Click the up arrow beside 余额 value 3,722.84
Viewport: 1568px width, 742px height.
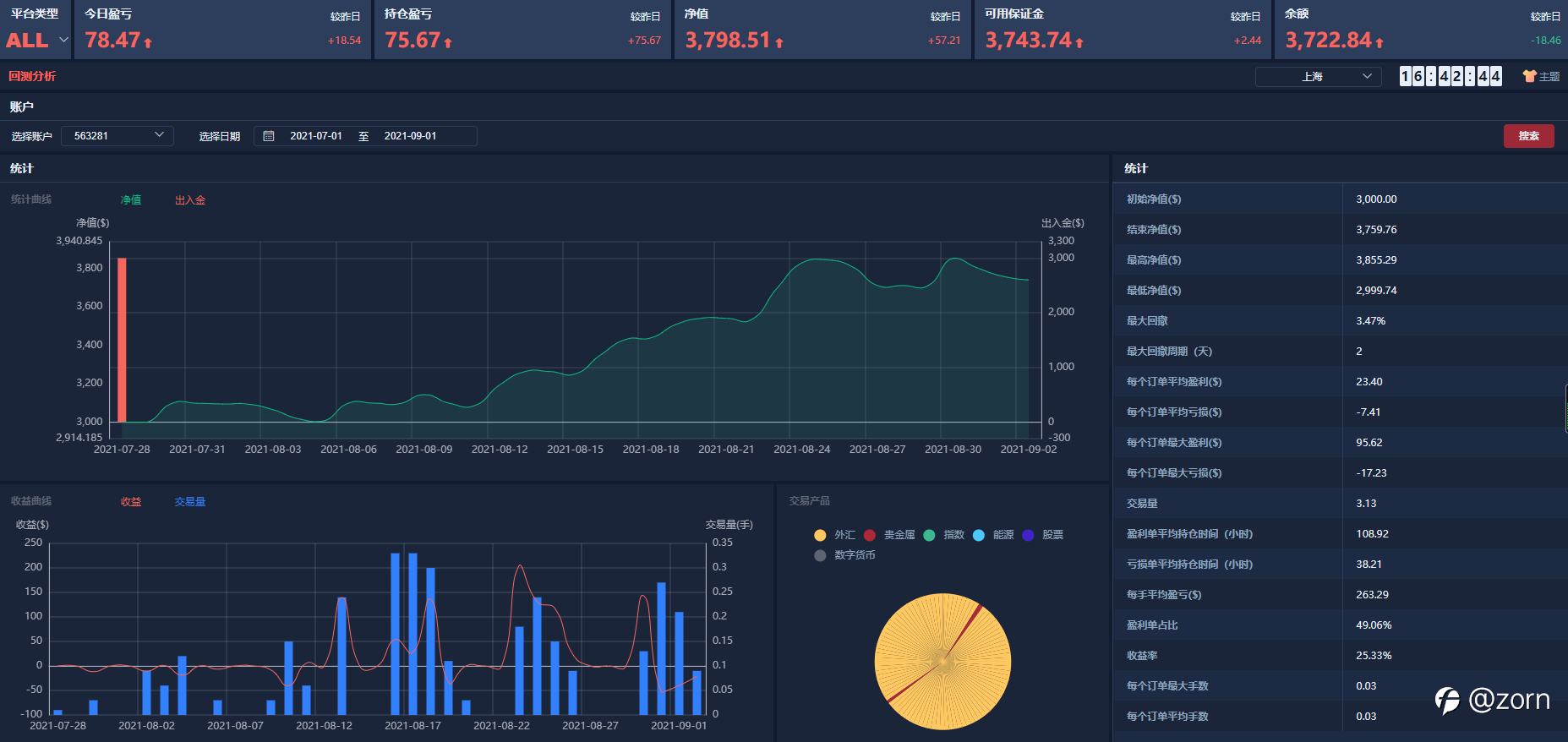tap(1380, 43)
